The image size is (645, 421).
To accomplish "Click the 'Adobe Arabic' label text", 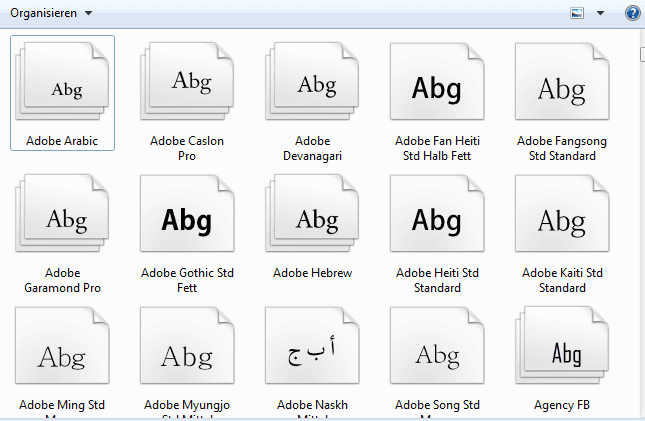I will click(62, 141).
